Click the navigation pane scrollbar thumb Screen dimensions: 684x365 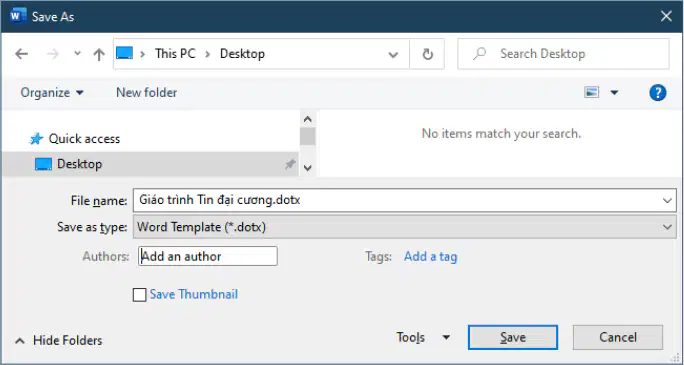(308, 136)
